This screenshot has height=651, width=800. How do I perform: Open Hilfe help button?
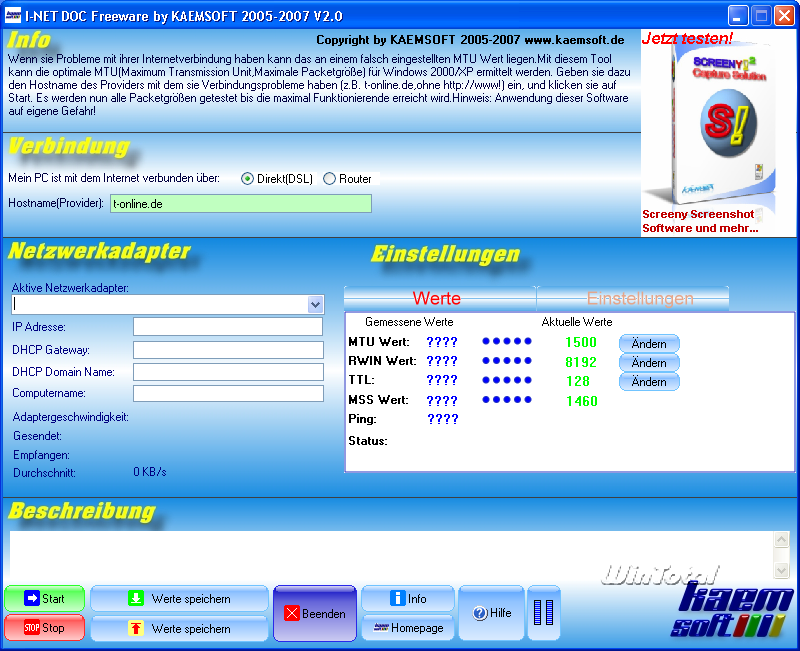(x=492, y=613)
